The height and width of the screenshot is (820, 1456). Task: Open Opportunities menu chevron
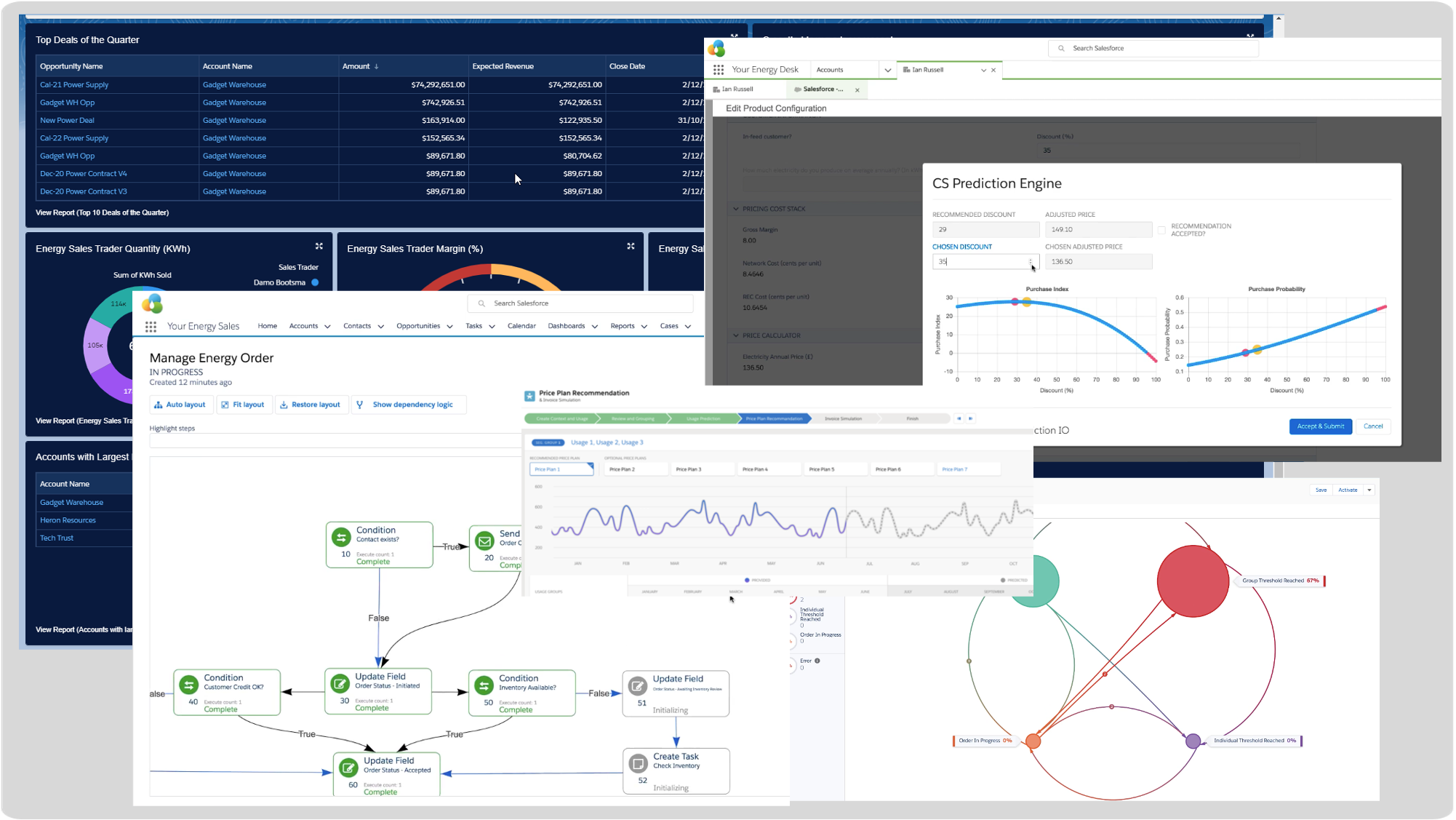point(449,327)
